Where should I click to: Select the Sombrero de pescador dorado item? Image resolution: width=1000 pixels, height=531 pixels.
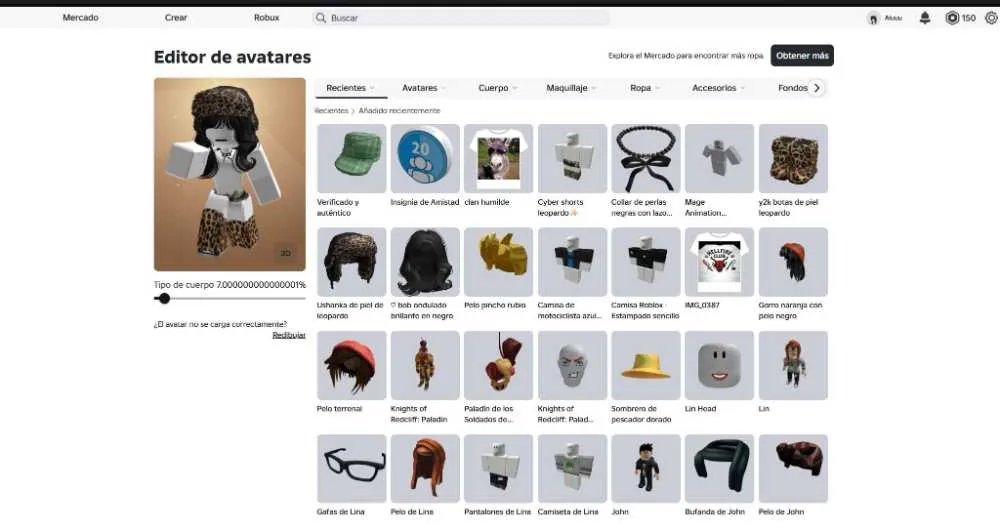(645, 365)
